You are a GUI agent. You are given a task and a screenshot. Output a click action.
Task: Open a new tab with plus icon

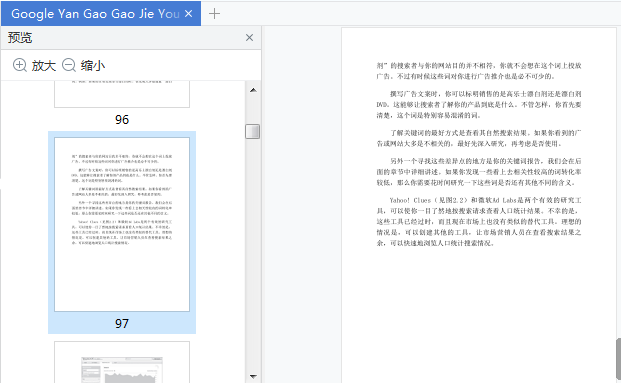(214, 13)
